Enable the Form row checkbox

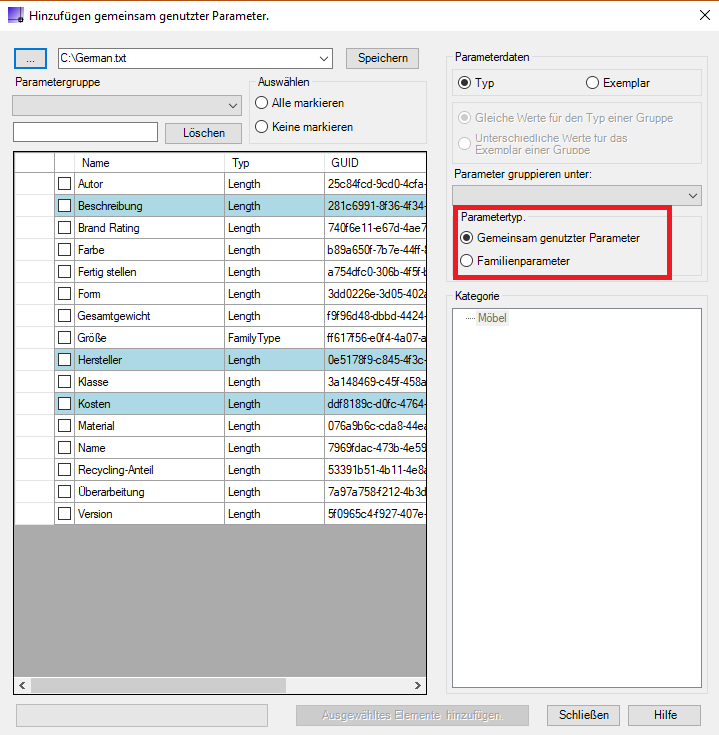coord(65,294)
